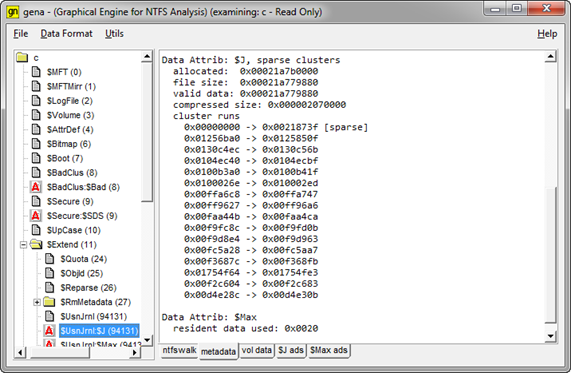Click the file icon beside $AttrDef (4)
The width and height of the screenshot is (571, 373).
(x=36, y=129)
